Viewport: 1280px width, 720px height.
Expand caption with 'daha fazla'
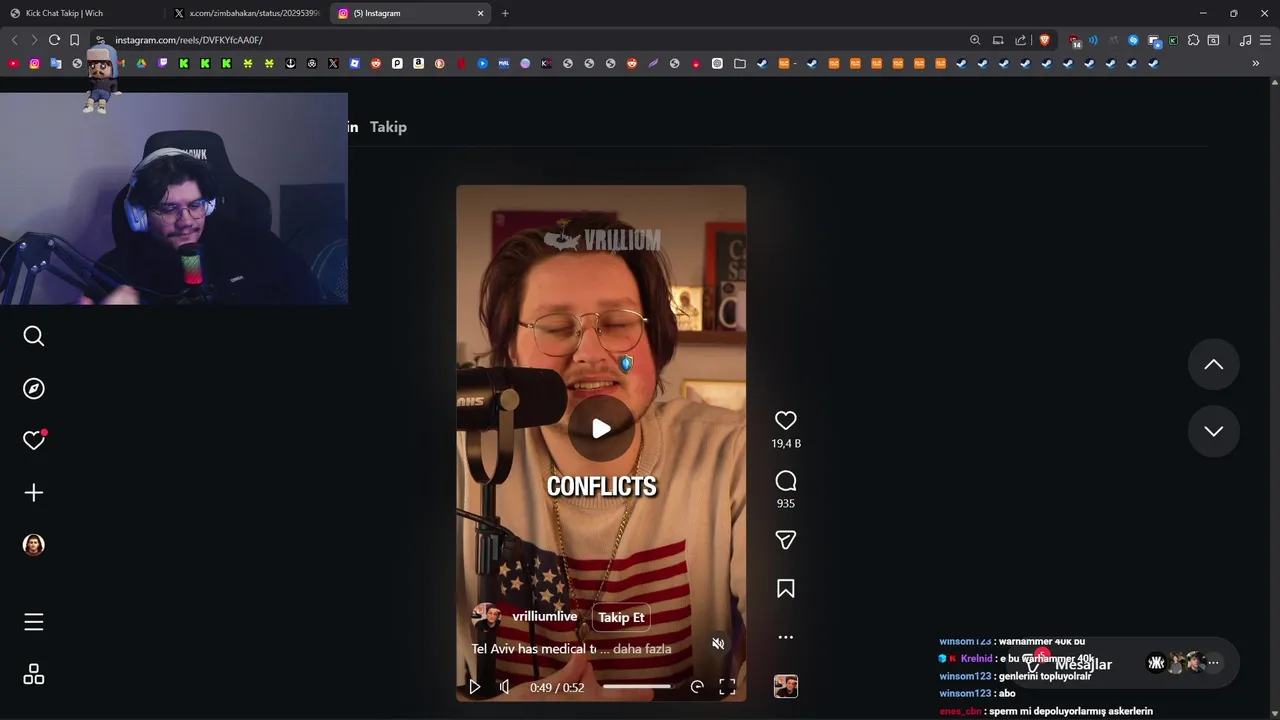641,649
